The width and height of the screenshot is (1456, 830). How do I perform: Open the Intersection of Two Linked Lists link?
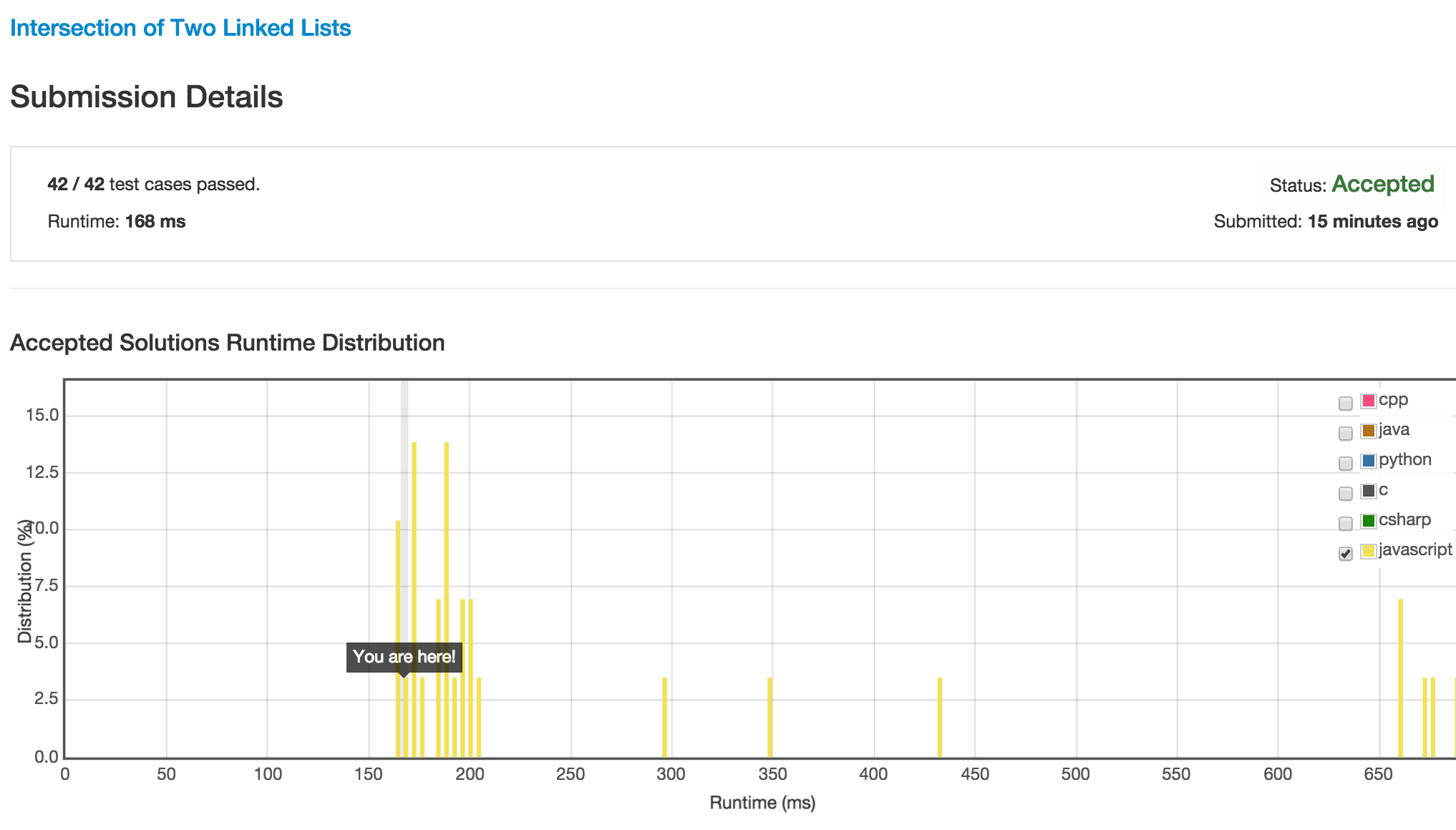point(180,28)
